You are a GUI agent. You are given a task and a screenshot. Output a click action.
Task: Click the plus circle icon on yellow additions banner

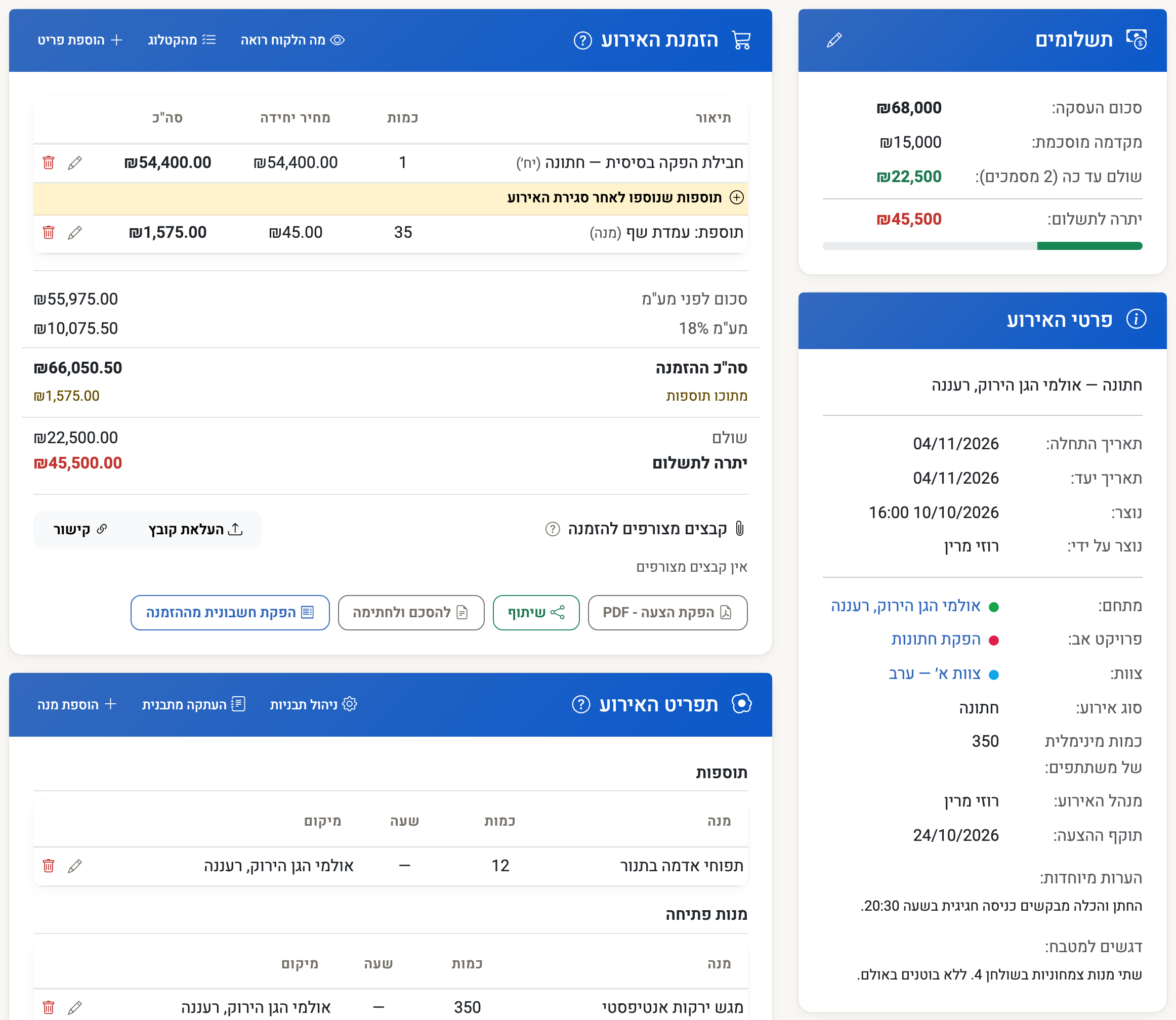[x=737, y=197]
